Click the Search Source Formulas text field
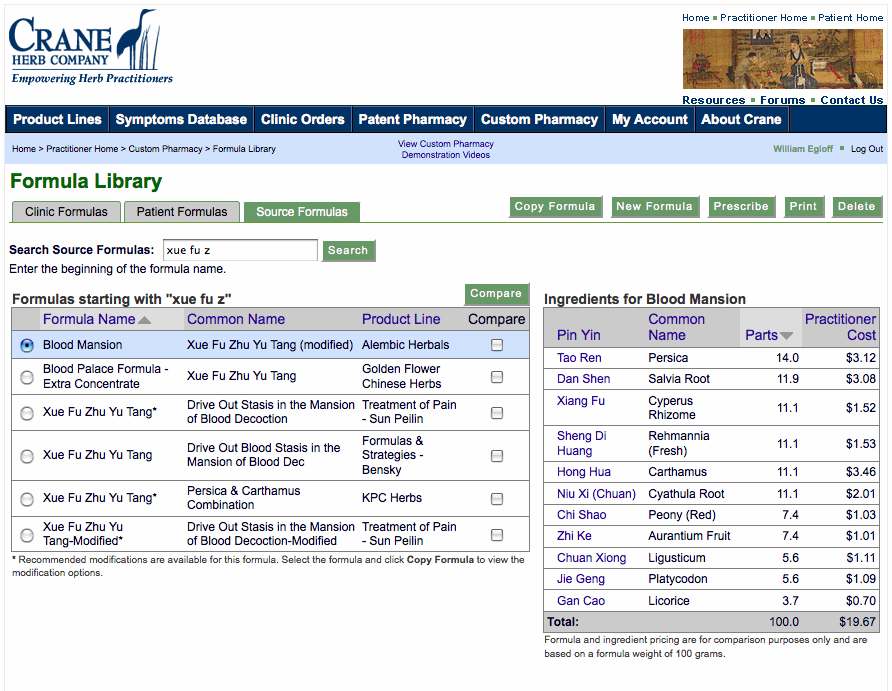 point(240,250)
